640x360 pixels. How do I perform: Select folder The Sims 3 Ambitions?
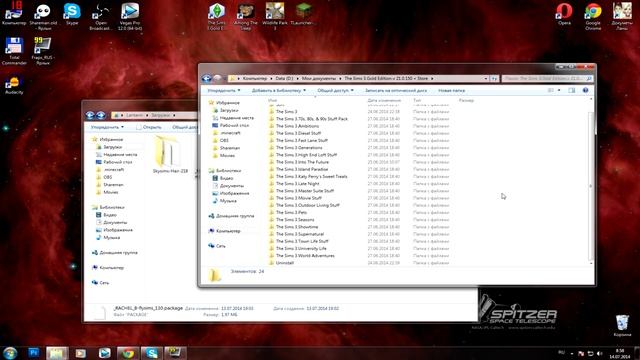[297, 126]
